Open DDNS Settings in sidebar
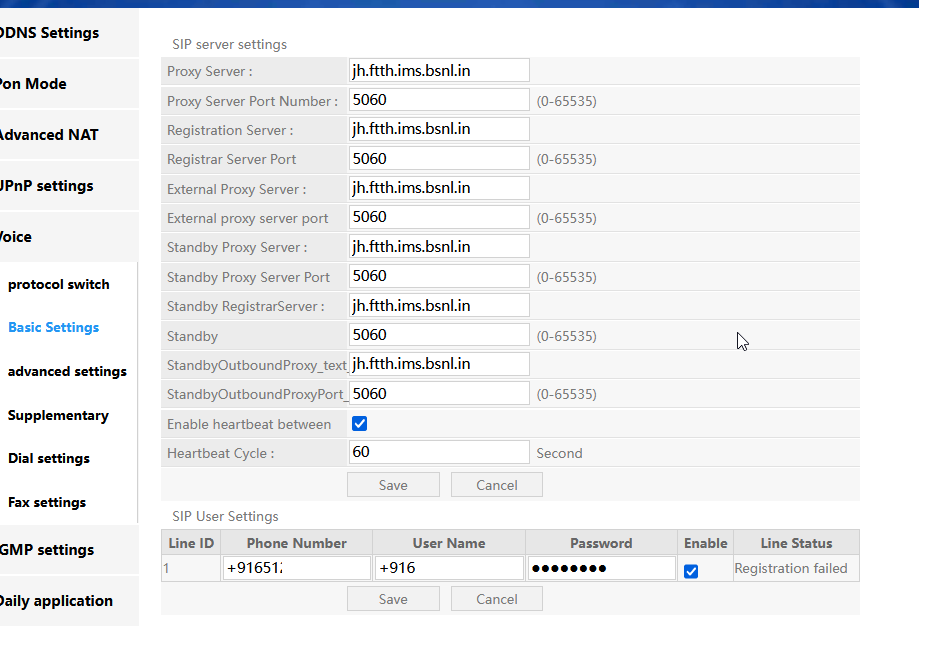Image resolution: width=929 pixels, height=669 pixels. 50,33
